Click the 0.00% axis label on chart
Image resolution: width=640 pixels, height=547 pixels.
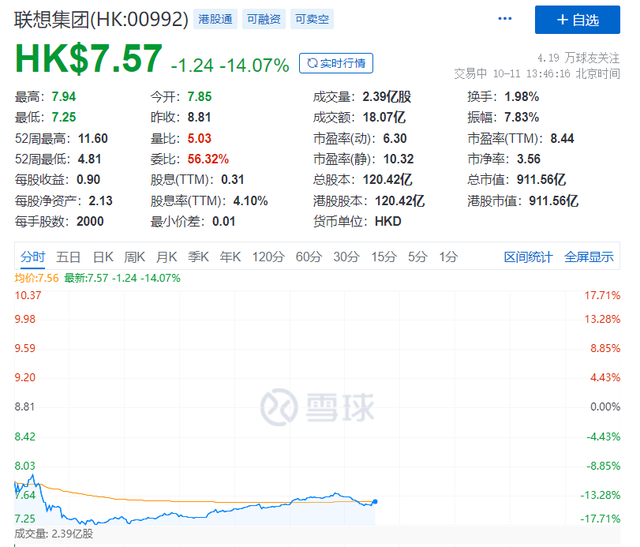(605, 407)
